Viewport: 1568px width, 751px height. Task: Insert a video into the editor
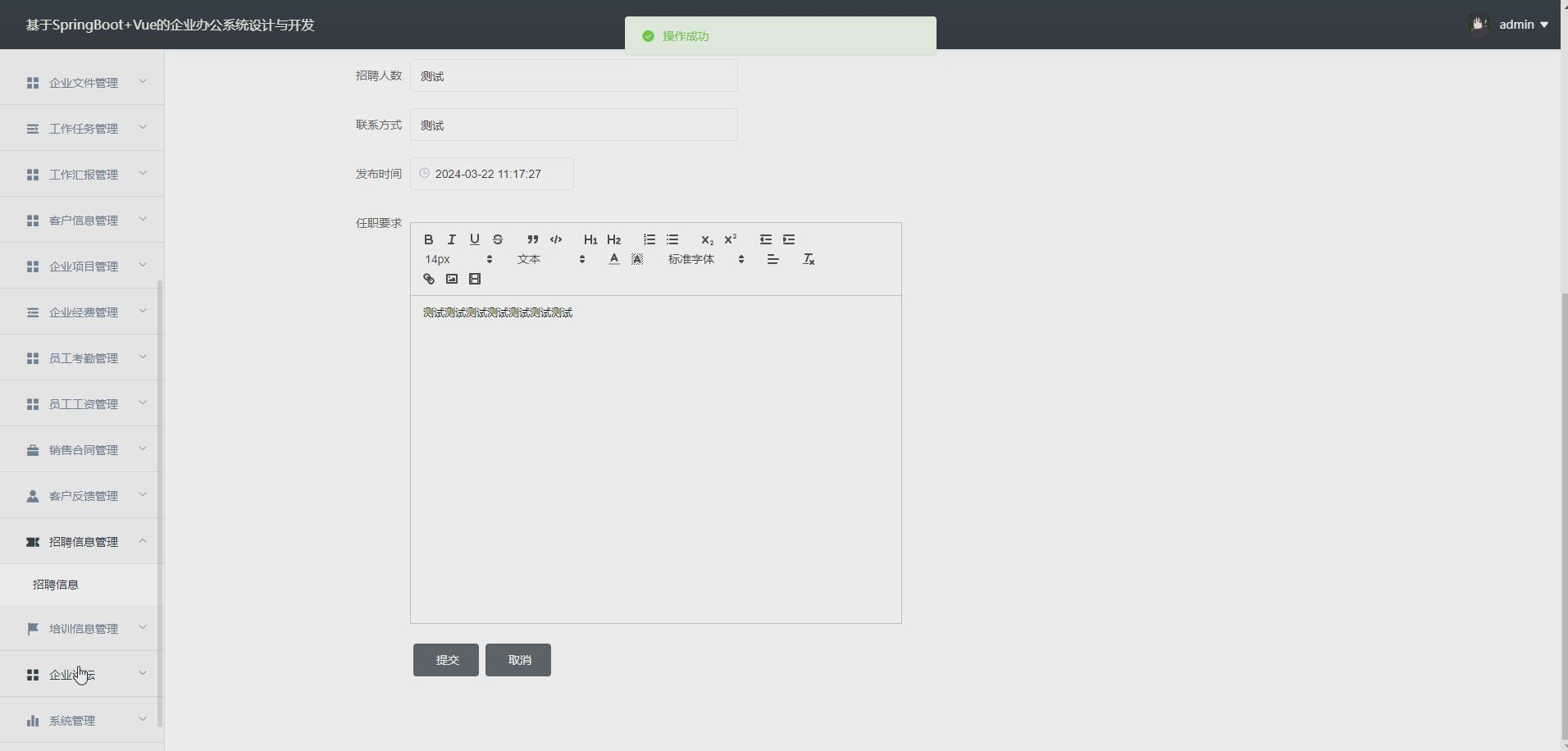(x=475, y=279)
